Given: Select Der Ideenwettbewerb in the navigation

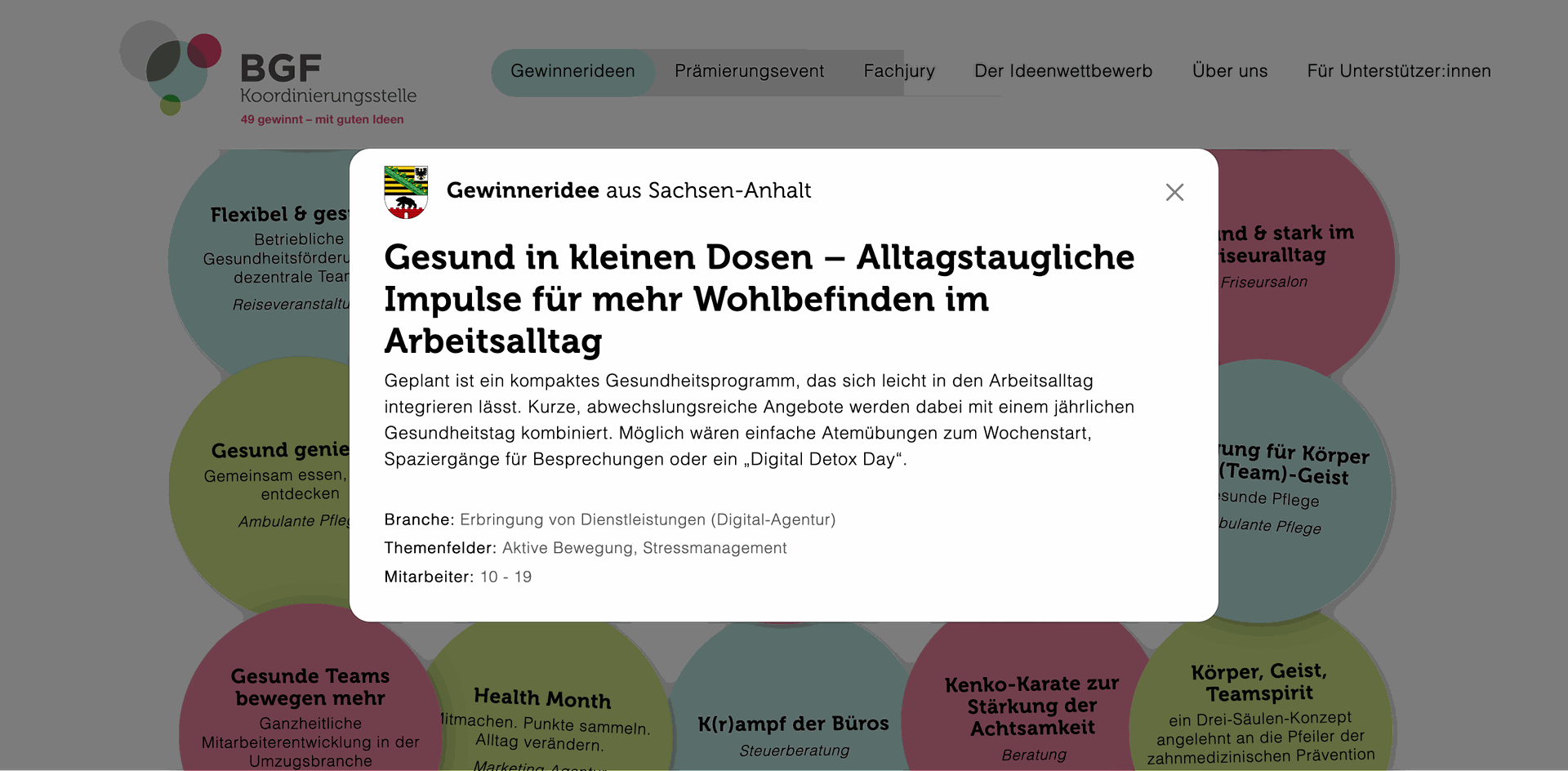Looking at the screenshot, I should point(1062,72).
